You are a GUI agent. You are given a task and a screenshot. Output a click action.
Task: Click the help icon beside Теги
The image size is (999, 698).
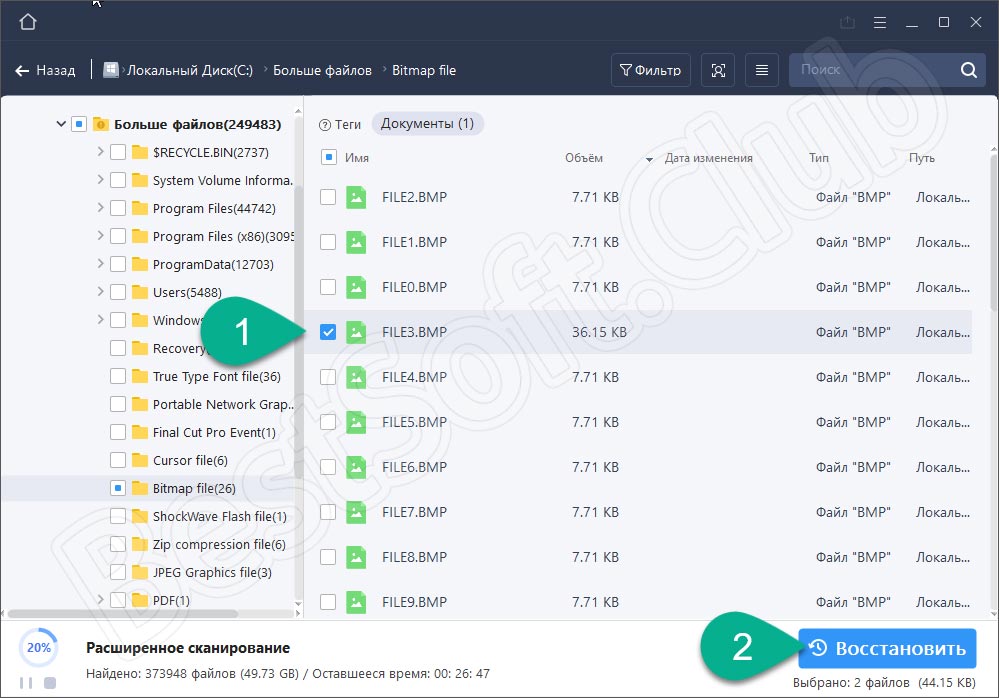[x=324, y=125]
